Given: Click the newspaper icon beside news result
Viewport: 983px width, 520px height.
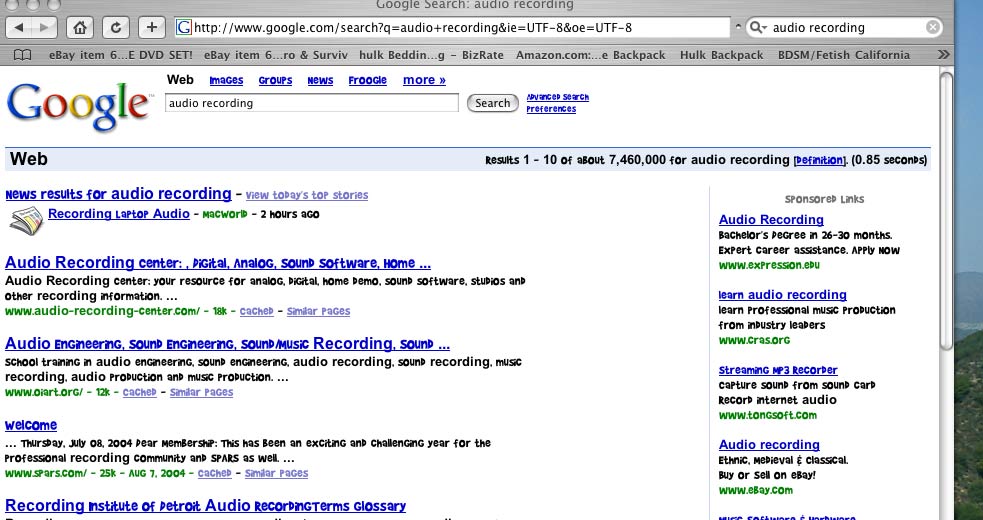Looking at the screenshot, I should click(x=26, y=221).
